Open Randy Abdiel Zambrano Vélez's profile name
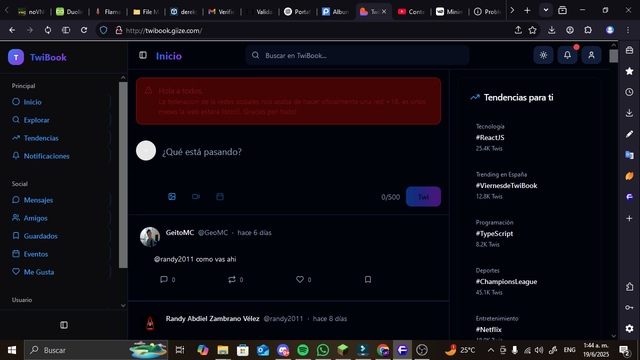Viewport: 640px width, 360px height. pyautogui.click(x=212, y=319)
